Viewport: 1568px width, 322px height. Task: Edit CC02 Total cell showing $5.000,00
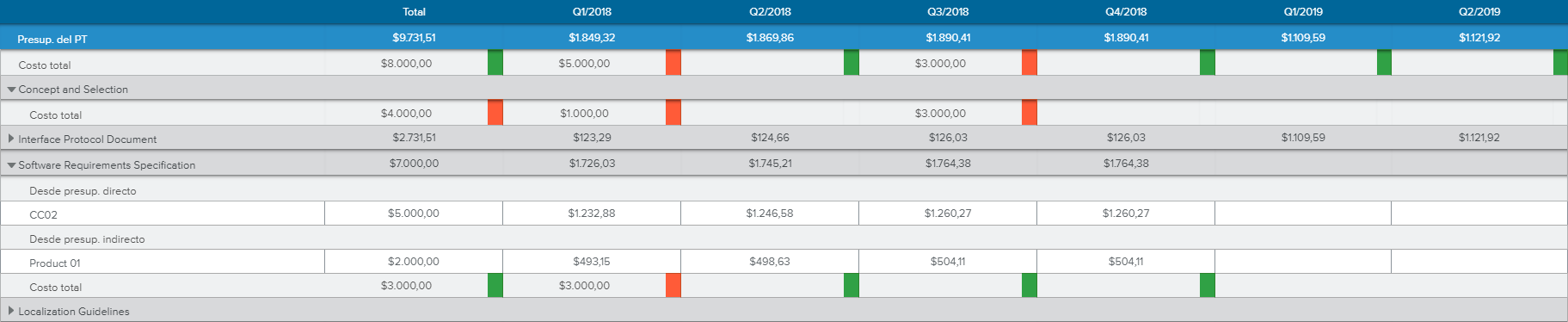click(x=414, y=214)
